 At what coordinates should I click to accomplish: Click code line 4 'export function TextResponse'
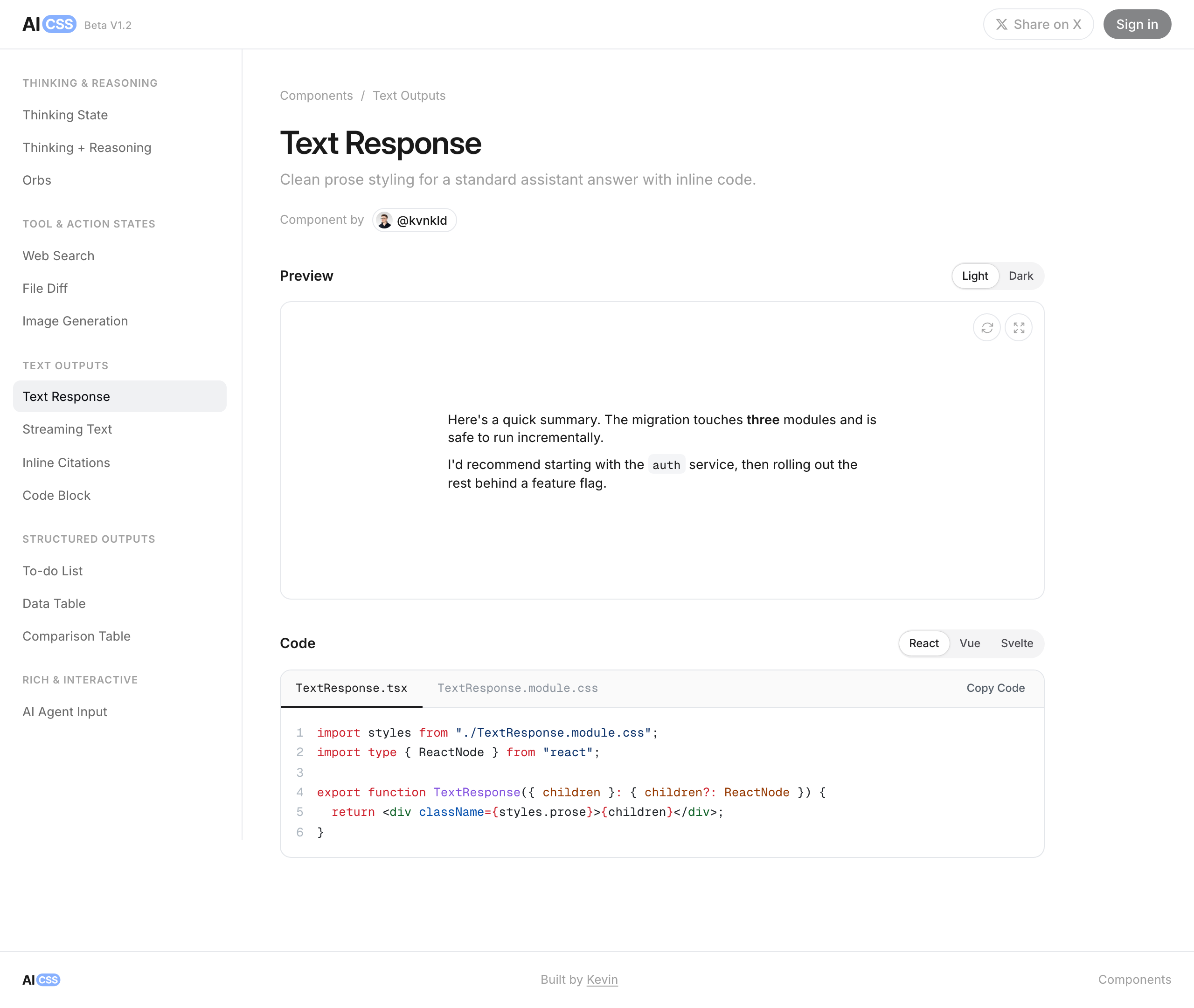pos(571,792)
